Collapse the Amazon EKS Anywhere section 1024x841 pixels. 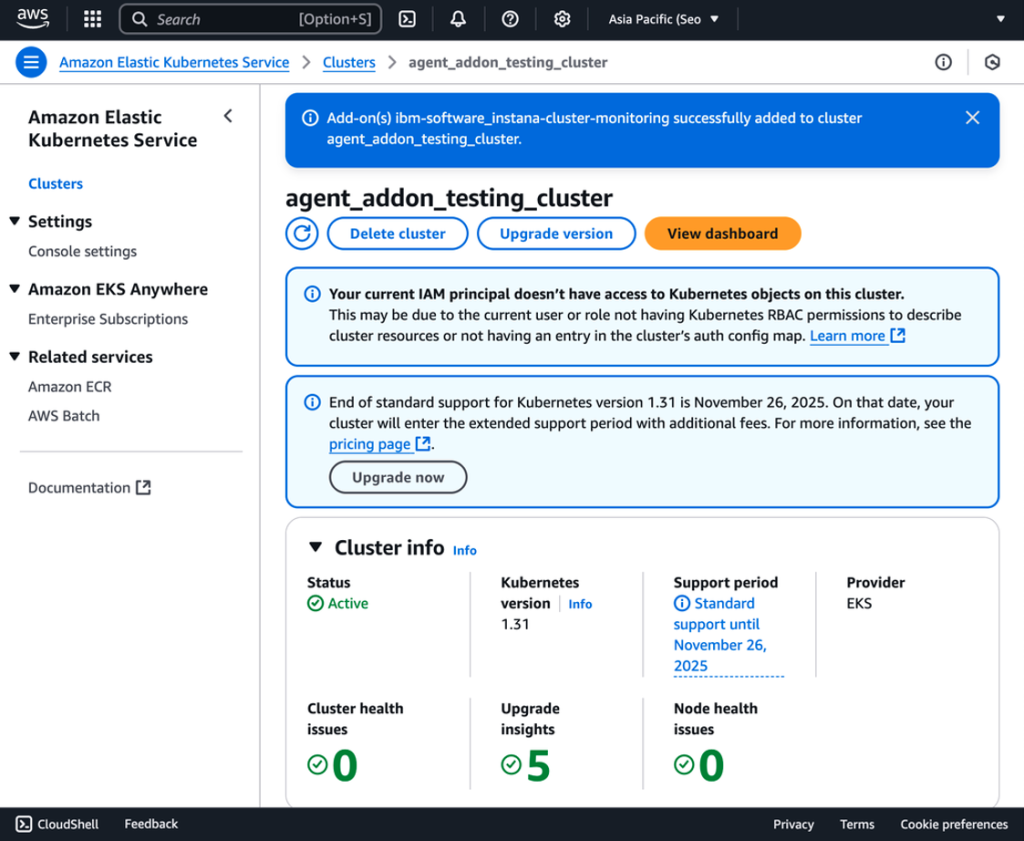tap(14, 289)
